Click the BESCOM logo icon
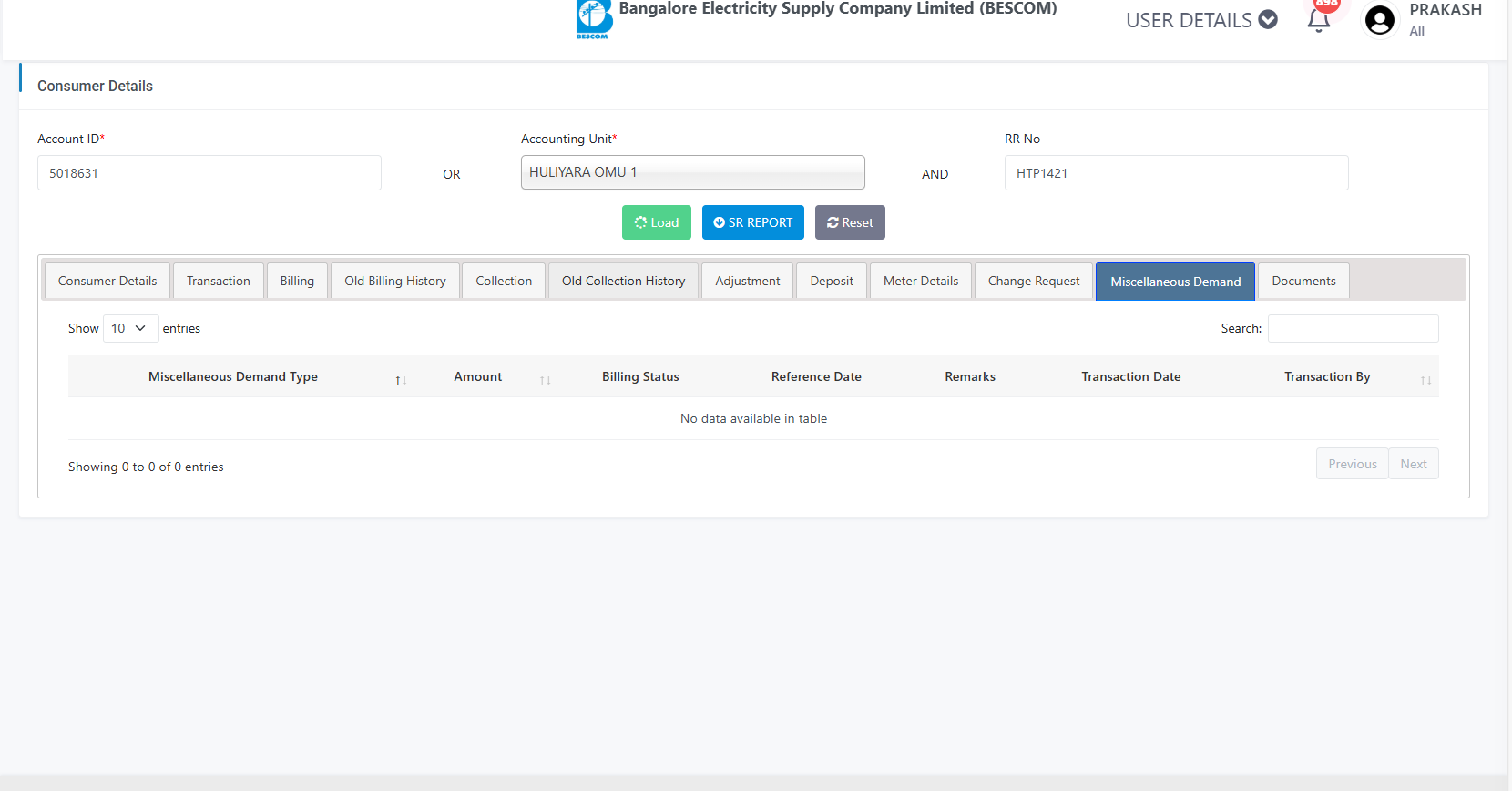This screenshot has width=1512, height=791. click(594, 19)
